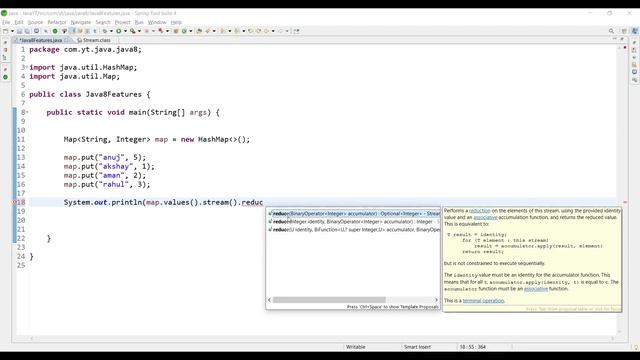Open the Debug launch dropdown arrow
The width and height of the screenshot is (640, 360).
(x=111, y=31)
